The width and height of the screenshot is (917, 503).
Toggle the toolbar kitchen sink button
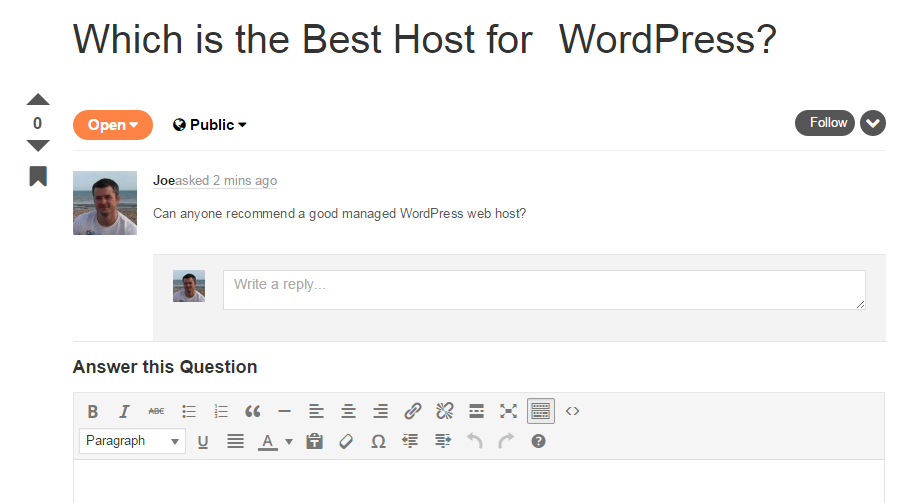point(540,411)
